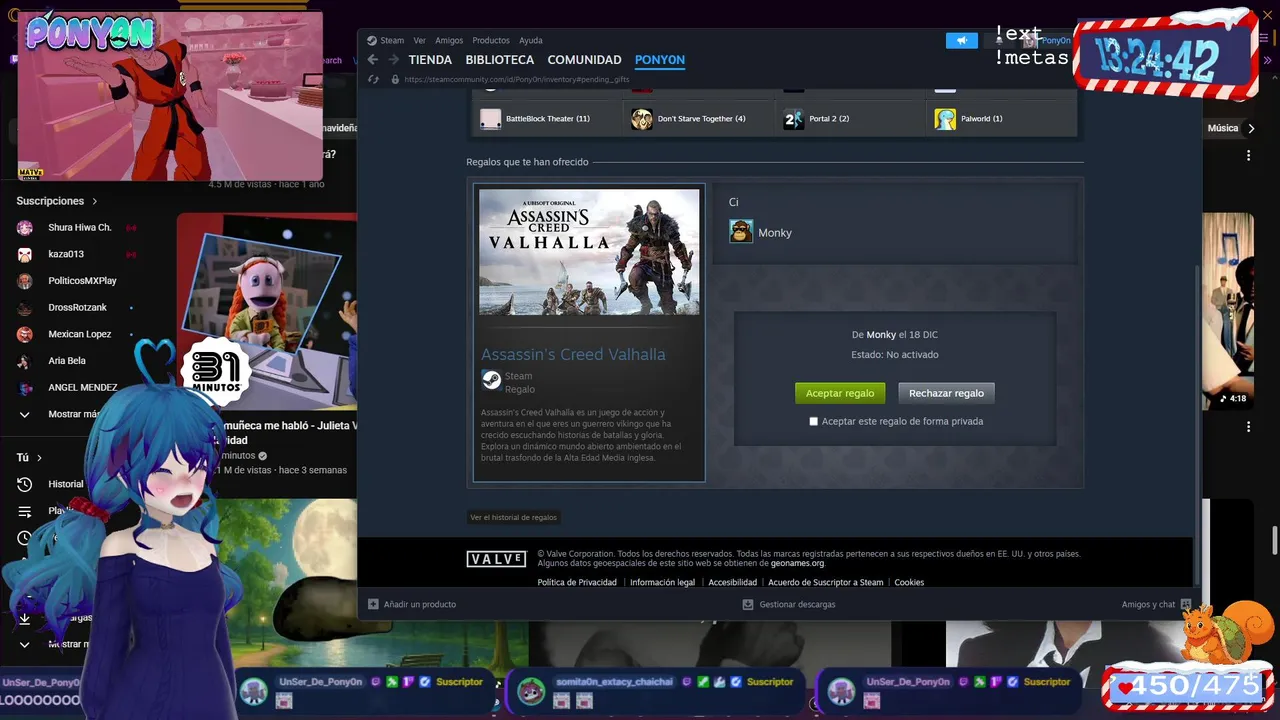Open the PONYON profile tab
This screenshot has width=1280, height=720.
pos(660,60)
